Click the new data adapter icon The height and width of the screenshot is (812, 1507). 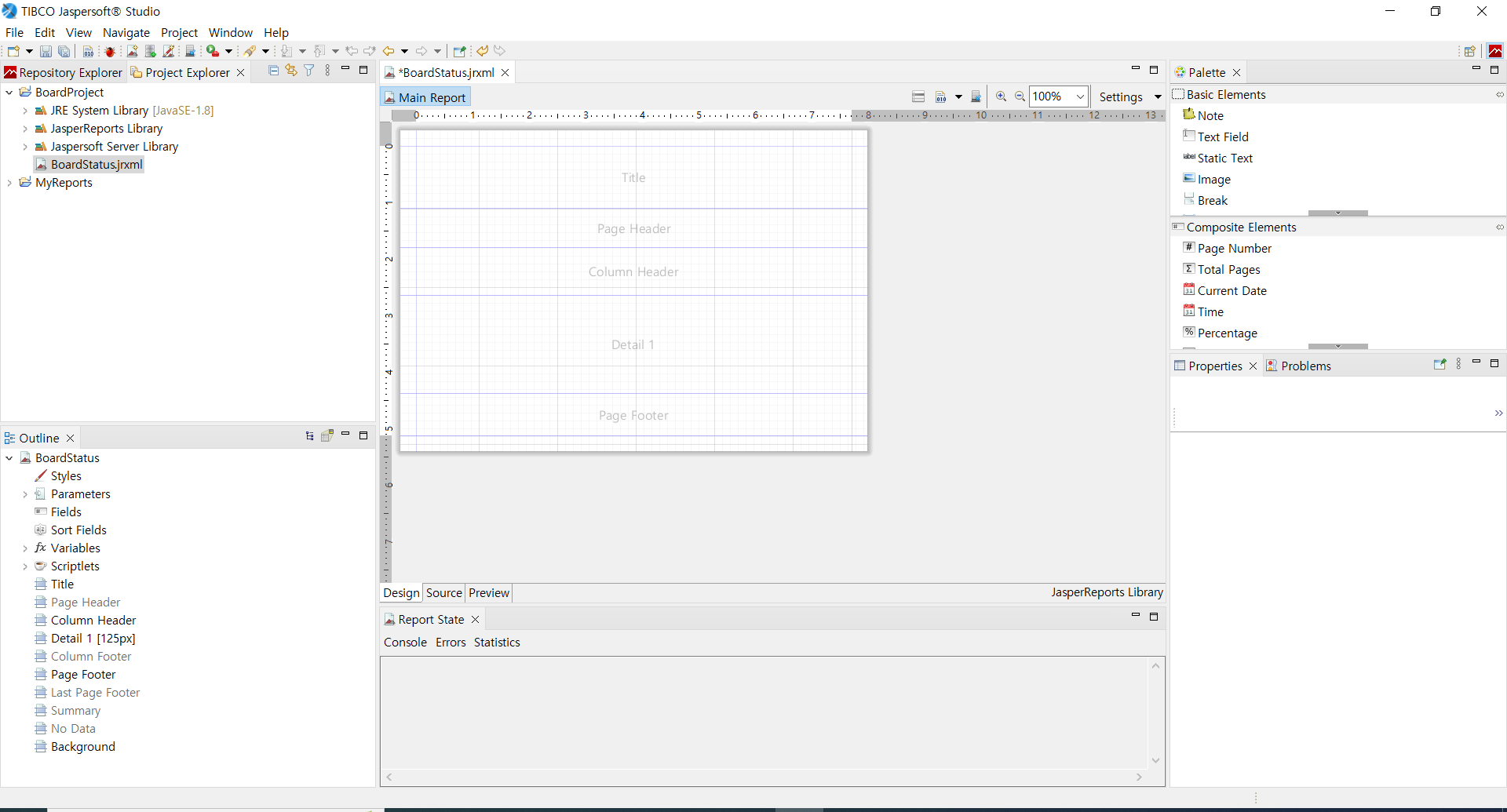[151, 51]
